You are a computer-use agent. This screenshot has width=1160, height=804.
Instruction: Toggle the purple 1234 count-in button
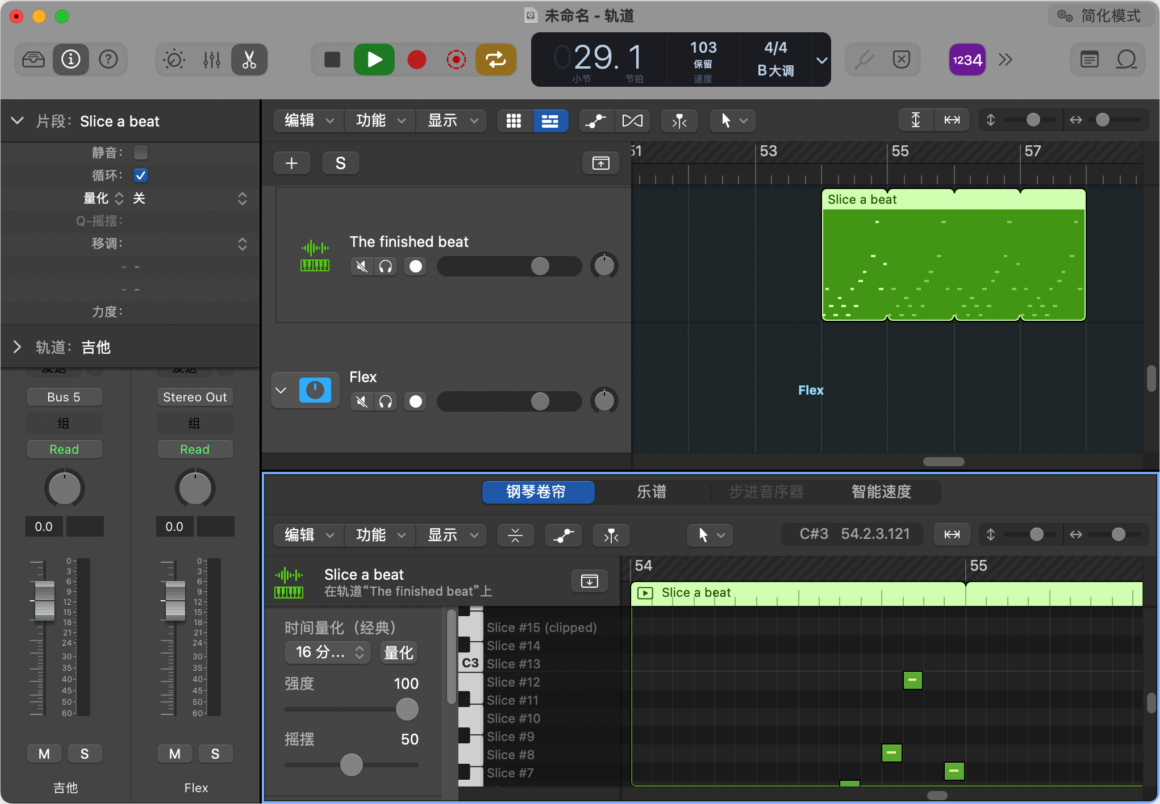point(967,60)
